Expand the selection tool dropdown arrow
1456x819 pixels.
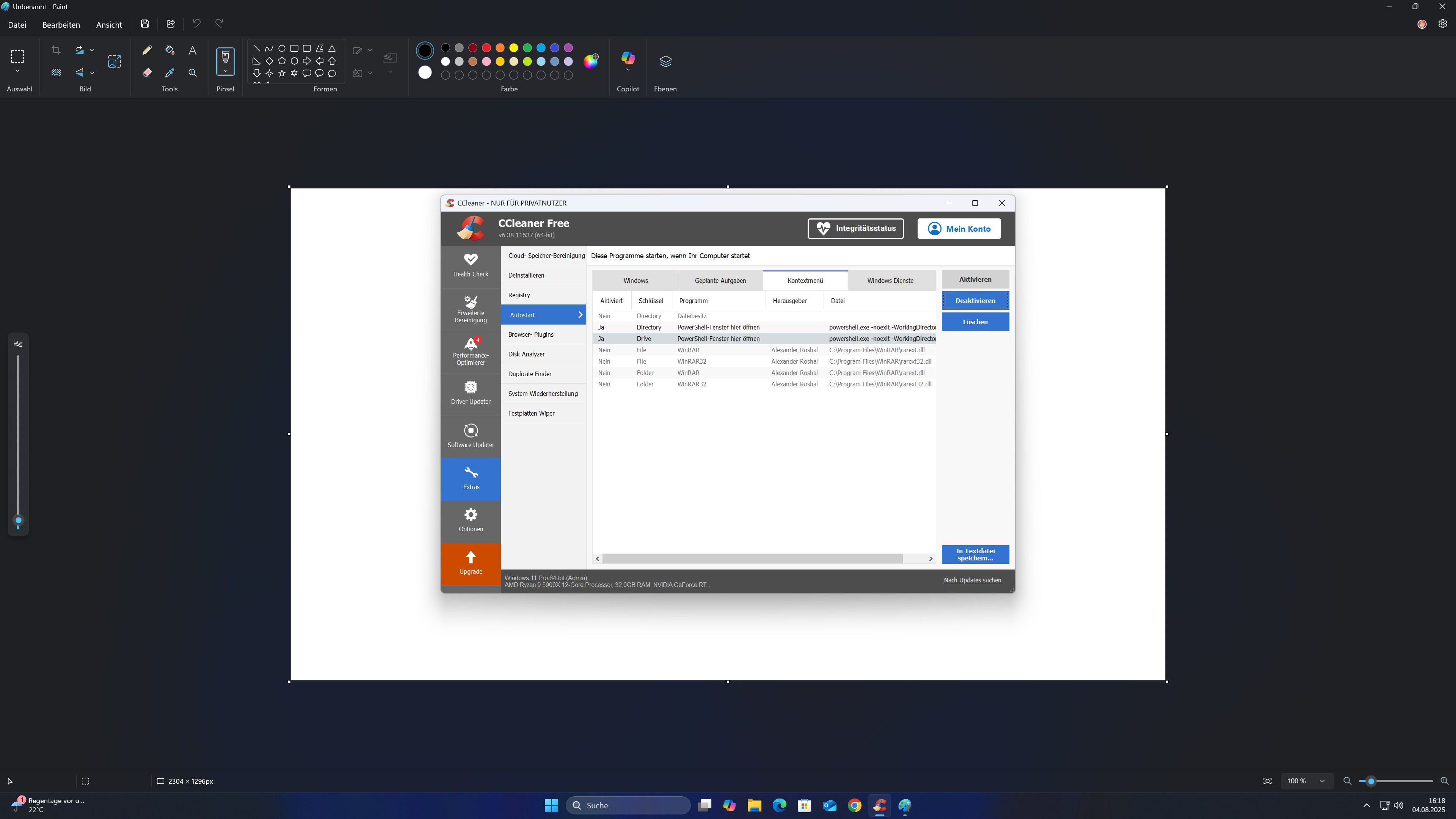tap(17, 71)
